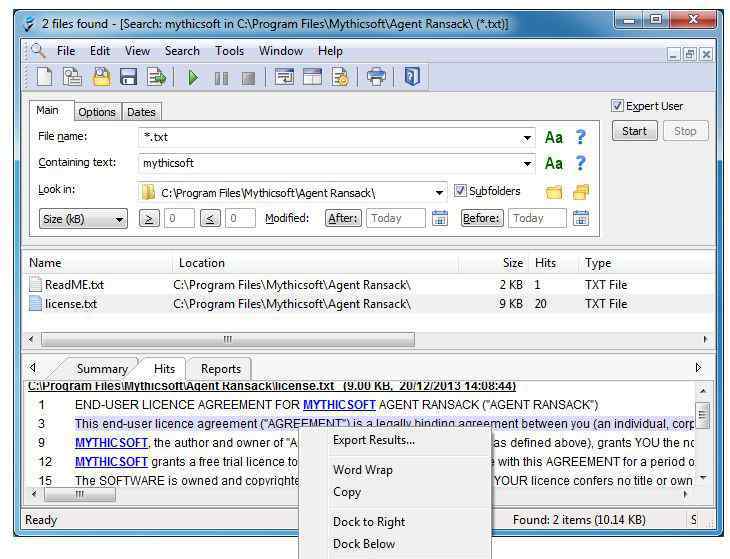Click the magnifier icon in menu bar
Image resolution: width=730 pixels, height=559 pixels.
pos(38,50)
